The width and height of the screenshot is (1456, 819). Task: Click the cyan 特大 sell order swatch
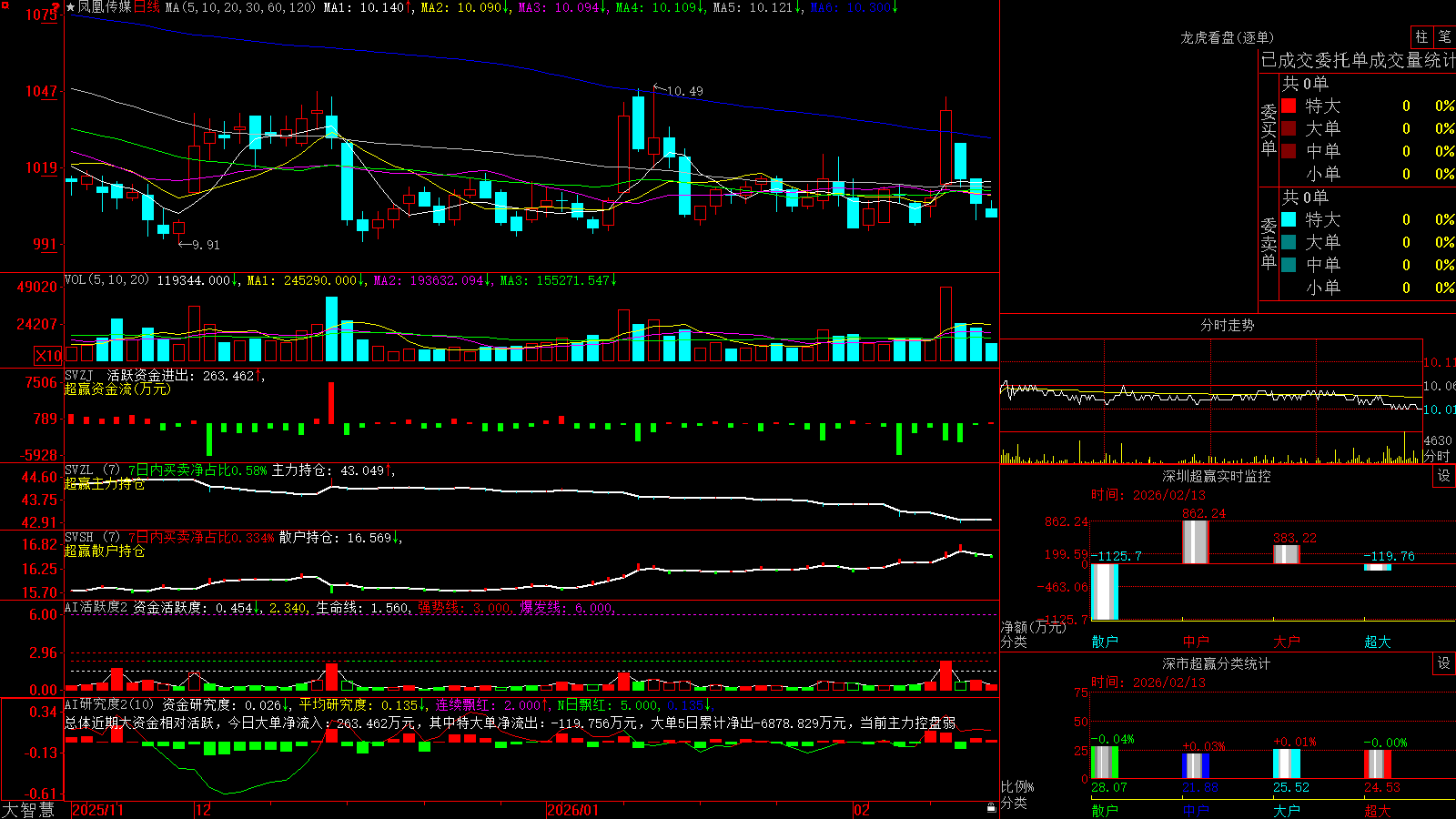point(1289,219)
